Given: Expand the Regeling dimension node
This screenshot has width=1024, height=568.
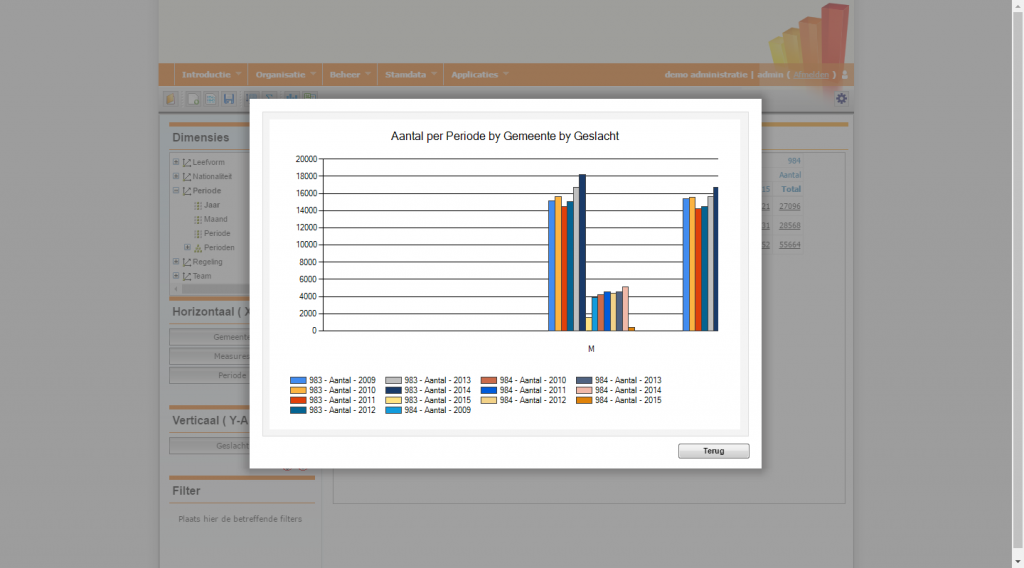Looking at the screenshot, I should (x=176, y=262).
